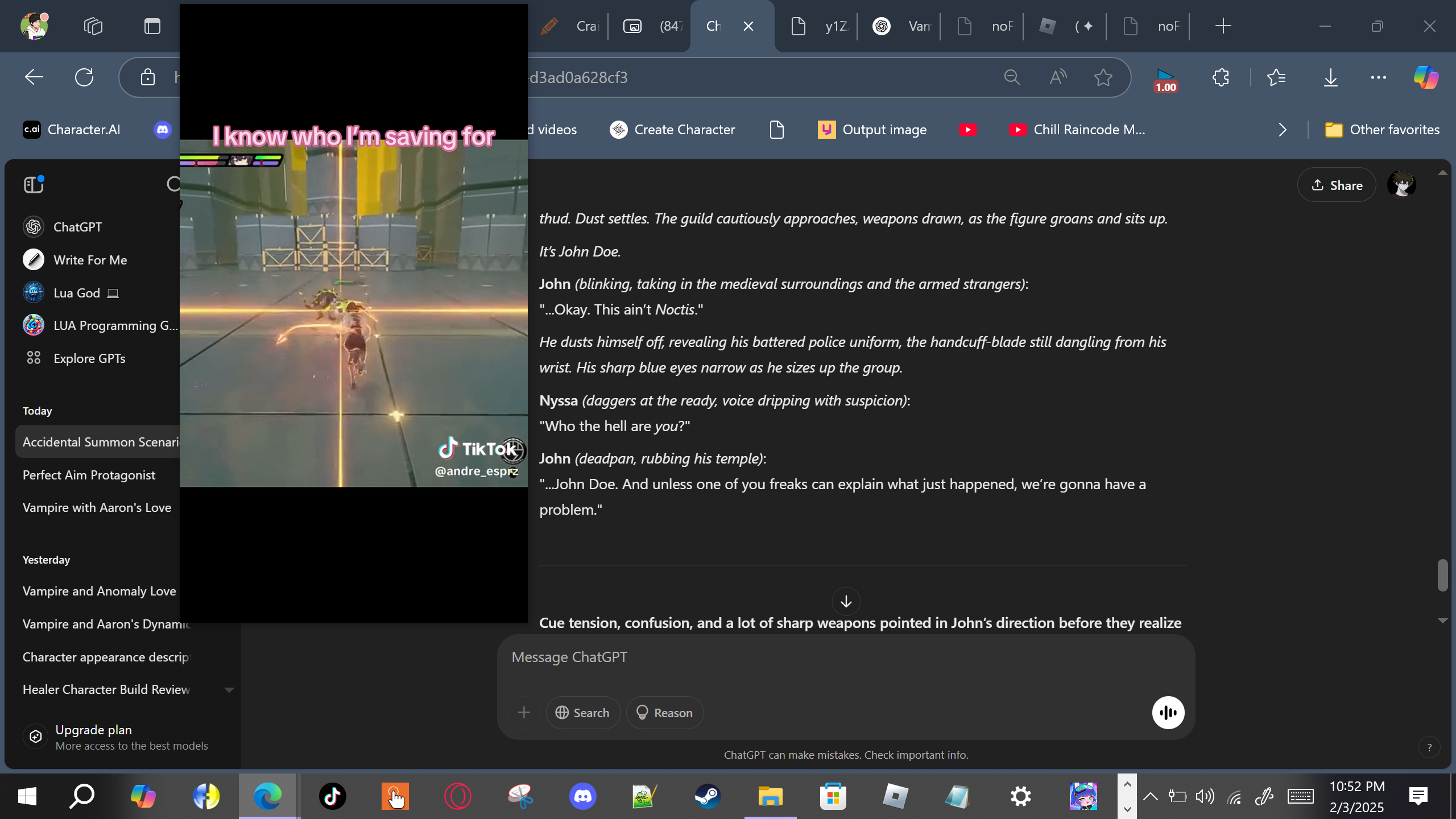Activate Read aloud in address bar
Viewport: 1456px width, 819px height.
click(1058, 77)
